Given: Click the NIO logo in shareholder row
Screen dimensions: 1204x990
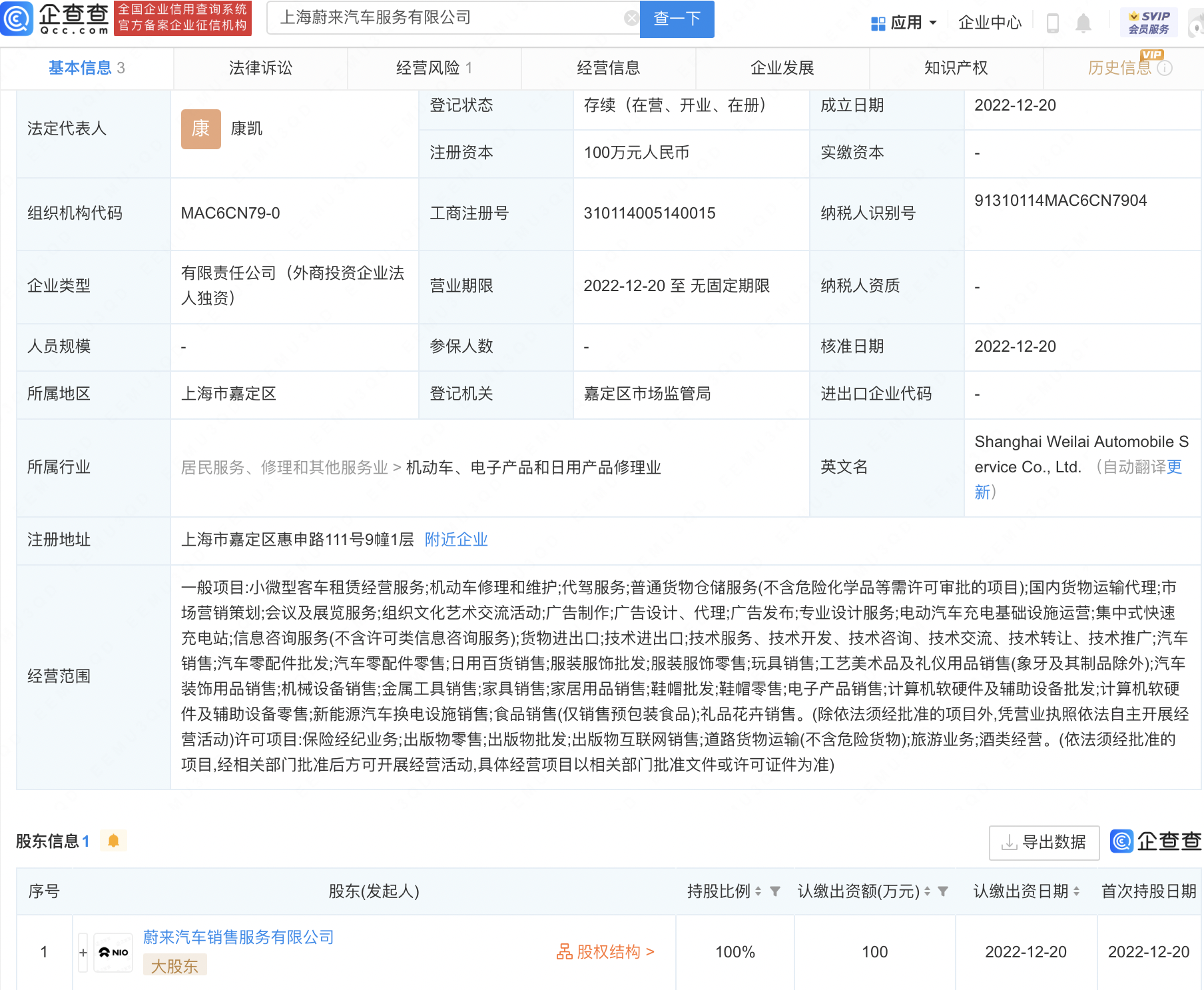Looking at the screenshot, I should [x=113, y=953].
